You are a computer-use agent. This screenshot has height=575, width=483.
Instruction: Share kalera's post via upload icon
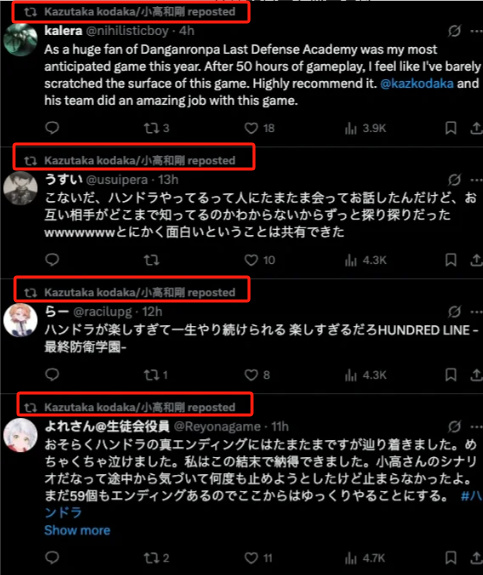[476, 128]
